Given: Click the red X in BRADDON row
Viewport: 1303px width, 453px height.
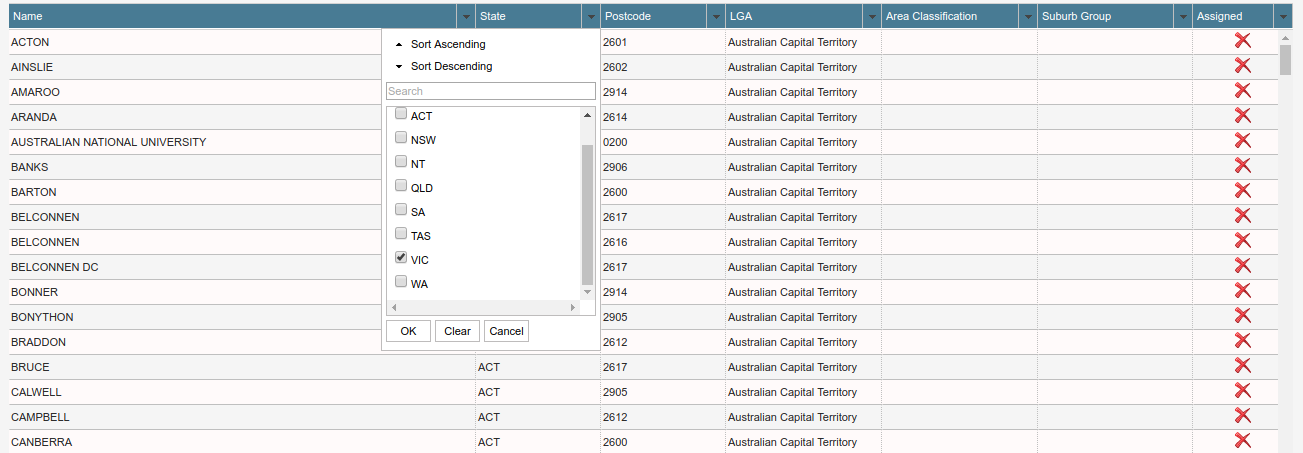Looking at the screenshot, I should point(1242,341).
